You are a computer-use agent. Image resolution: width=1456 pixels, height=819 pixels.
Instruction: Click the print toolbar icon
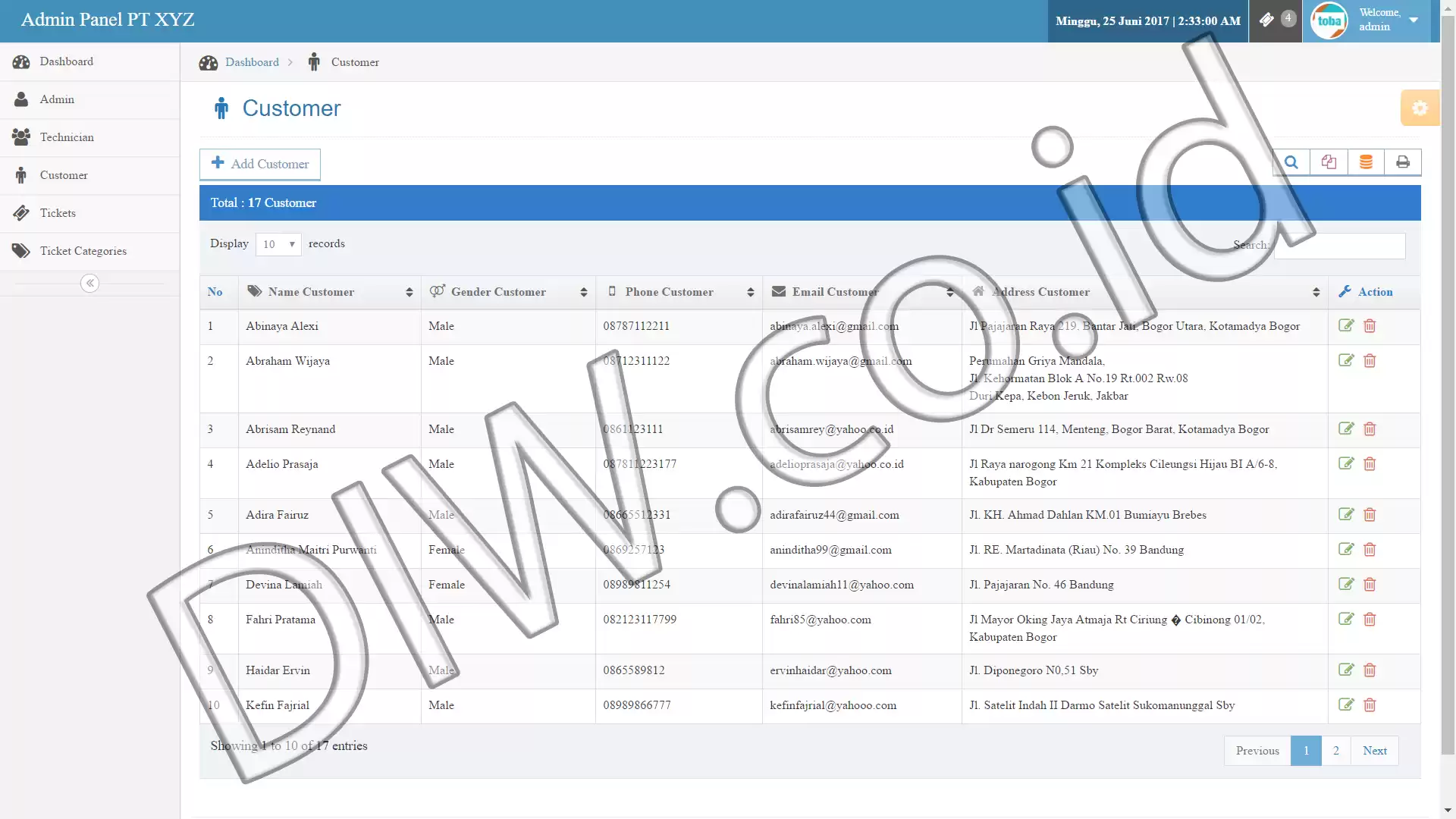pos(1403,162)
